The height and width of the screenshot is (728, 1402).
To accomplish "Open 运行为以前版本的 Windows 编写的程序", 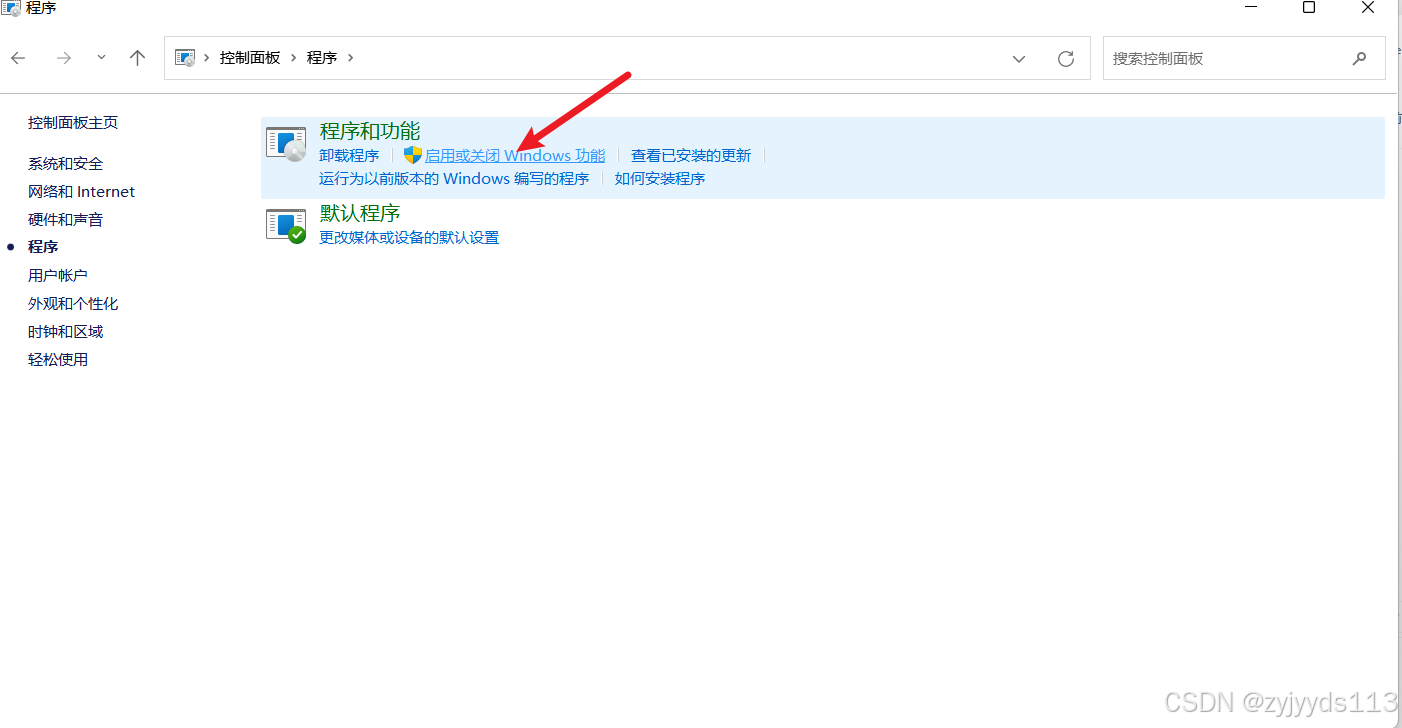I will click(x=454, y=178).
